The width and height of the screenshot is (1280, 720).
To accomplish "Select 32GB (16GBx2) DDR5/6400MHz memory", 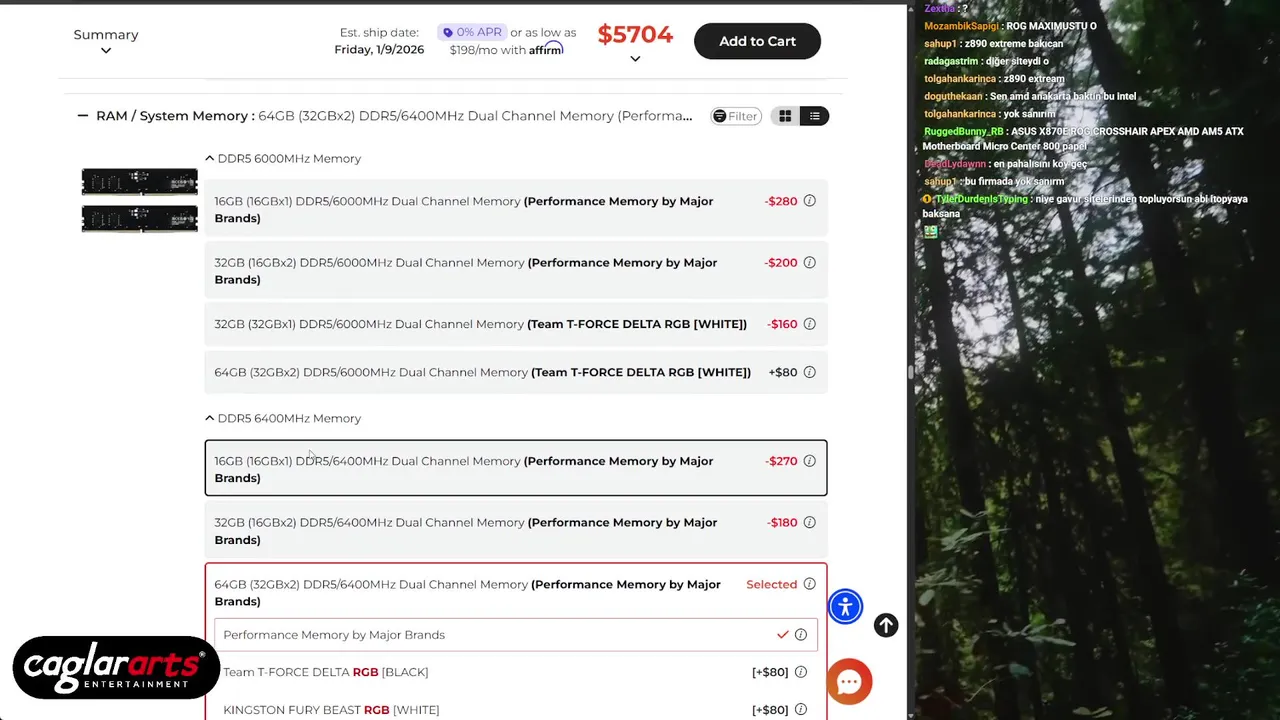I will pyautogui.click(x=516, y=530).
